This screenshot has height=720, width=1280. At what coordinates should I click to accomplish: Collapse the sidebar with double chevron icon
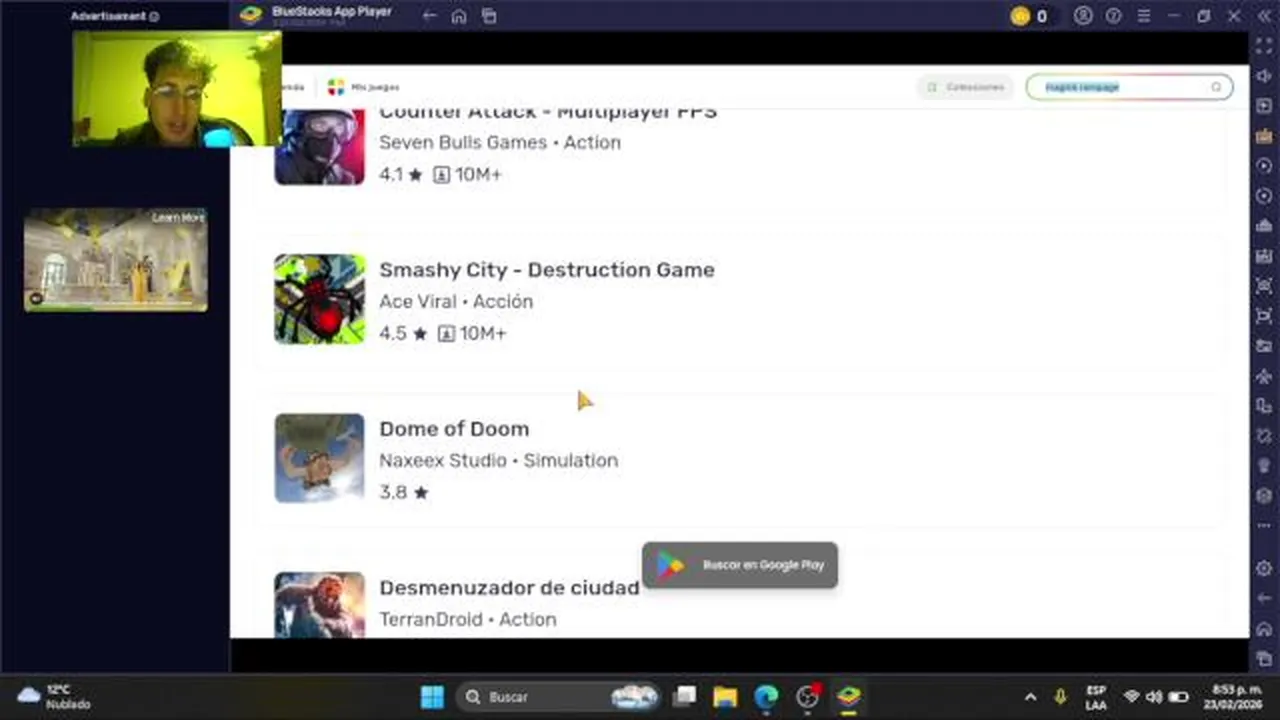(x=1264, y=16)
